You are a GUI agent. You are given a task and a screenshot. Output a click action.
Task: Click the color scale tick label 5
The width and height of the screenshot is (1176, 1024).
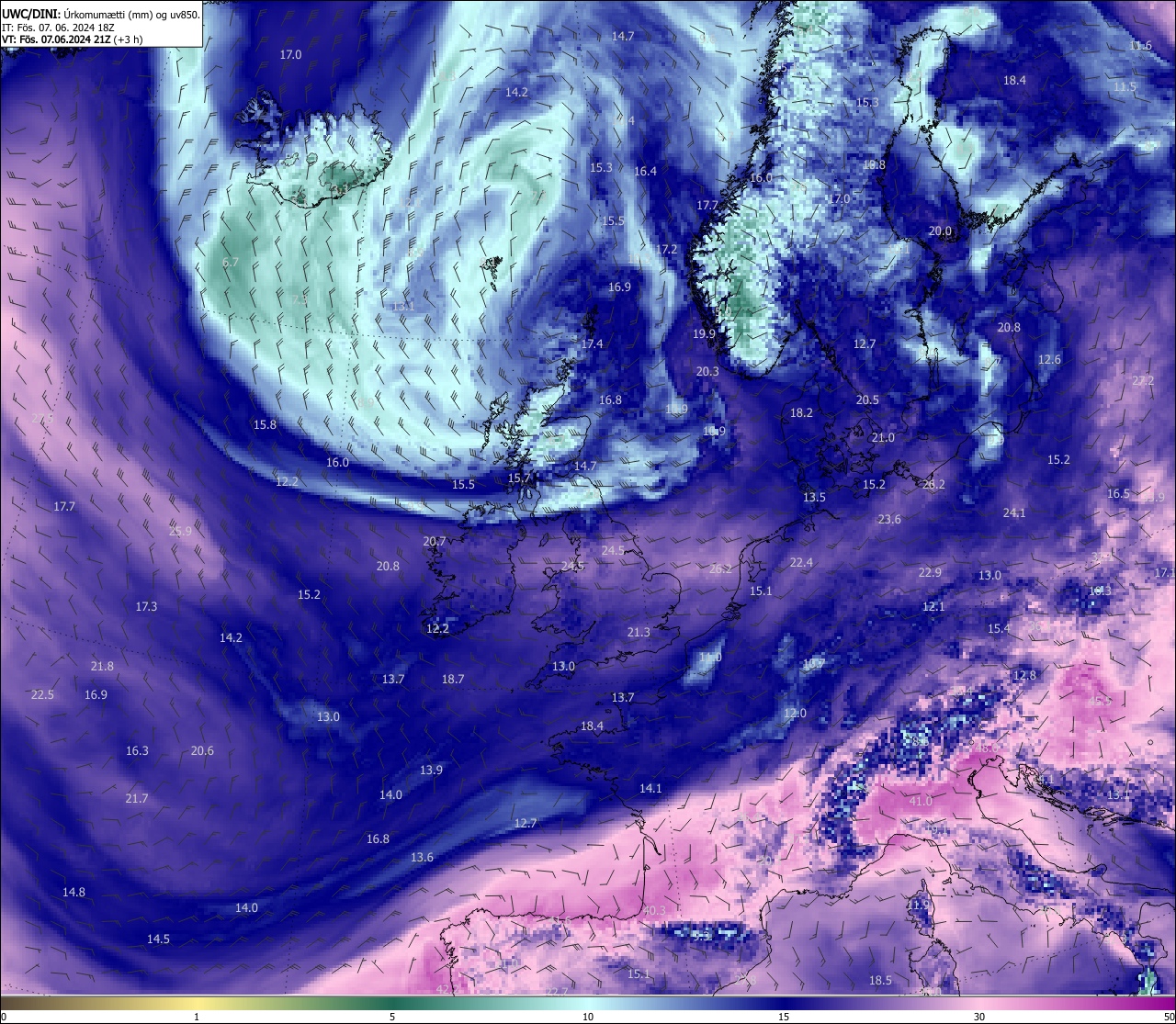click(x=392, y=1017)
